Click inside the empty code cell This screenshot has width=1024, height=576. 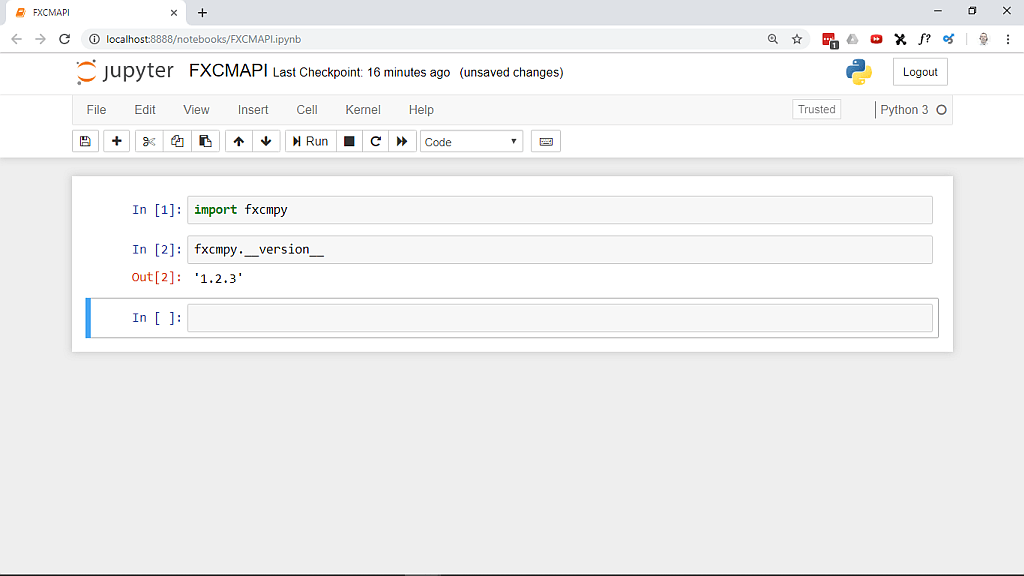(560, 318)
